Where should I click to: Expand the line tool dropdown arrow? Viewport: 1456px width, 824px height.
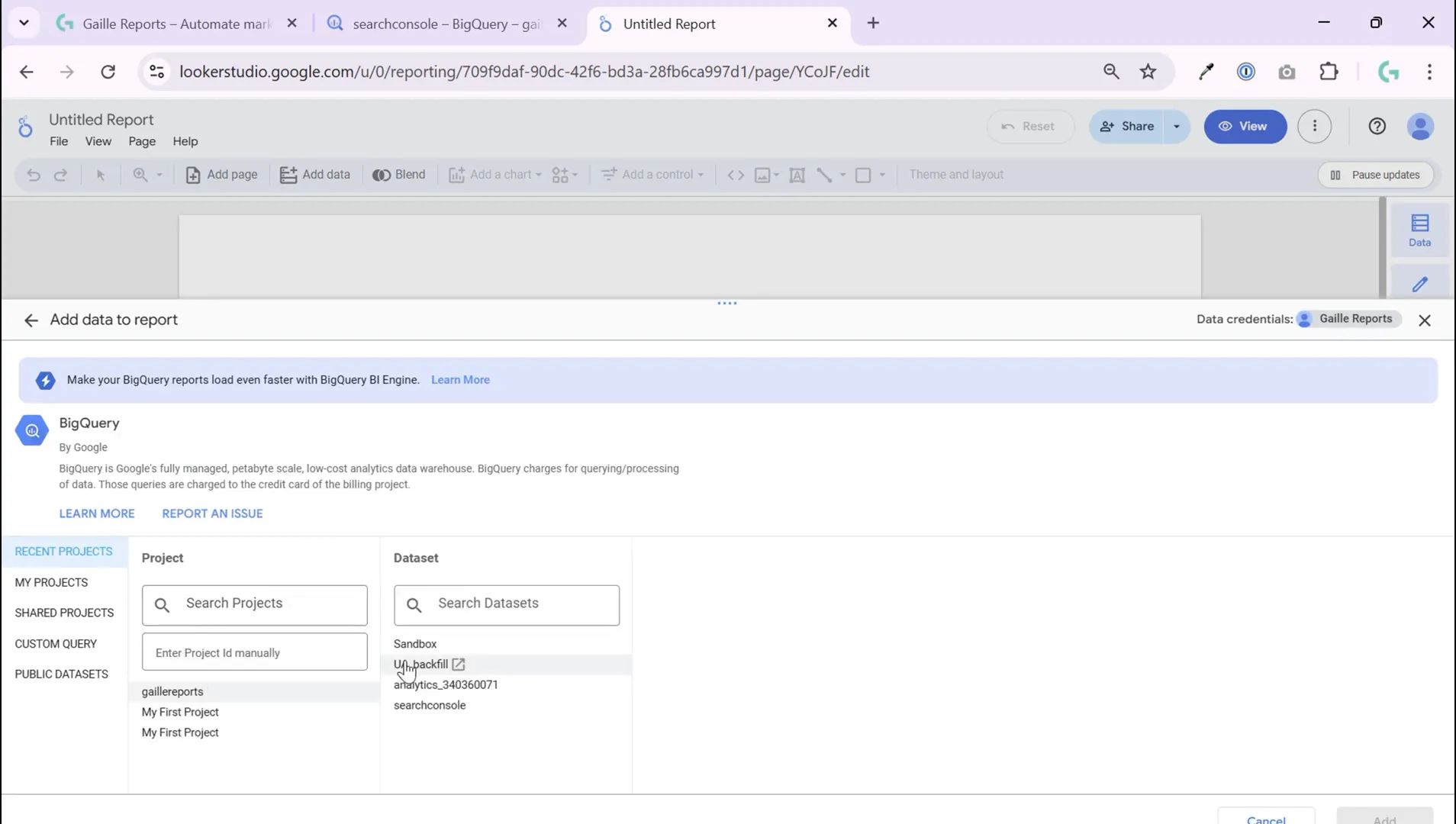842,175
